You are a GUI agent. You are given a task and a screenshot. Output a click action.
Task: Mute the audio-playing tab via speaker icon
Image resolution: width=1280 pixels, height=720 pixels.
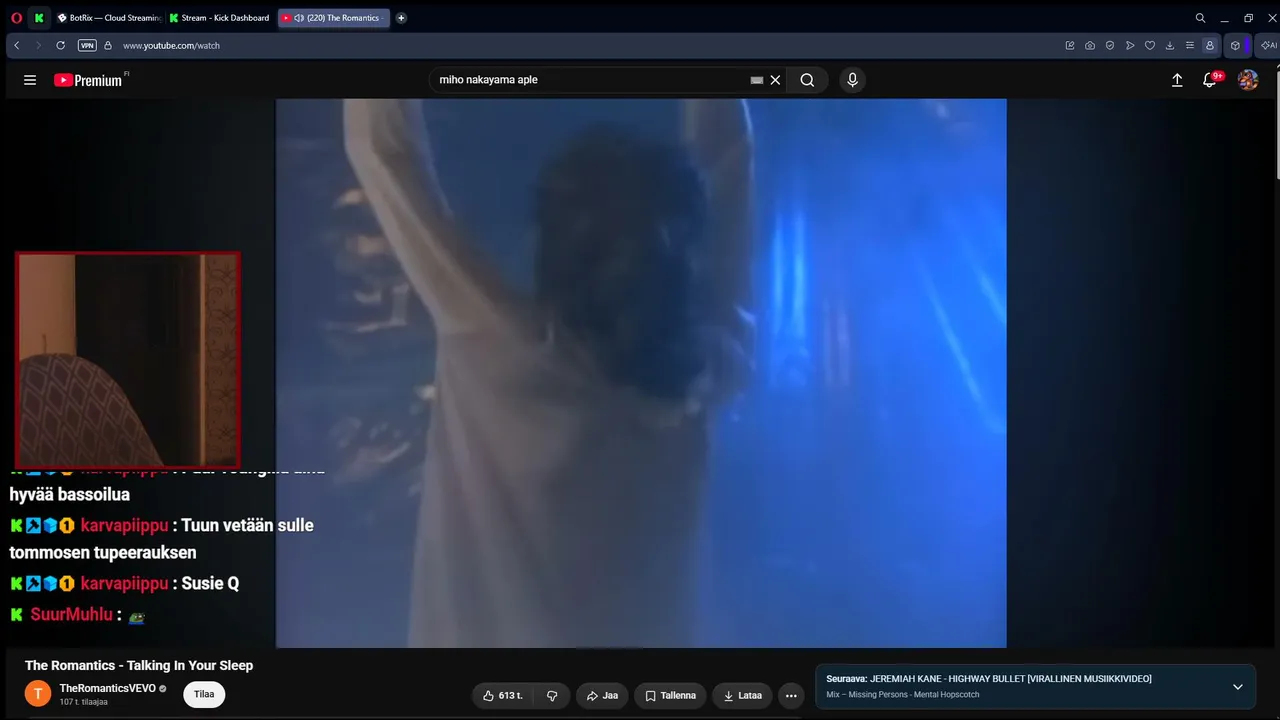[299, 18]
